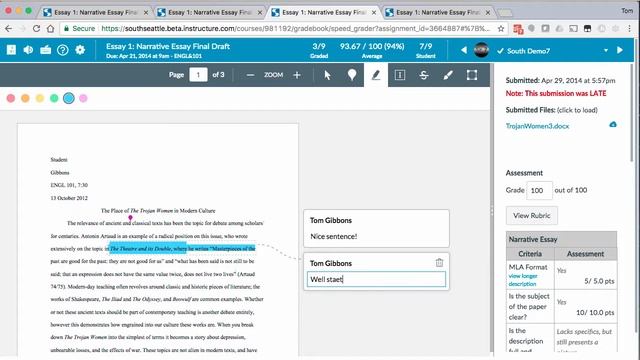The width and height of the screenshot is (640, 360).
Task: Choose the red highlight color
Action: tap(11, 98)
